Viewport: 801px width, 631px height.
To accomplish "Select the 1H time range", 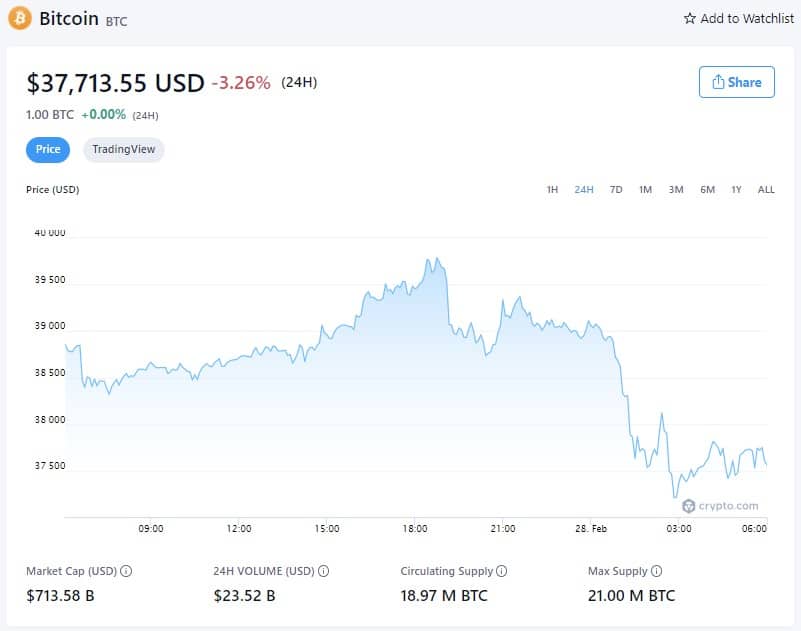I will click(x=552, y=190).
